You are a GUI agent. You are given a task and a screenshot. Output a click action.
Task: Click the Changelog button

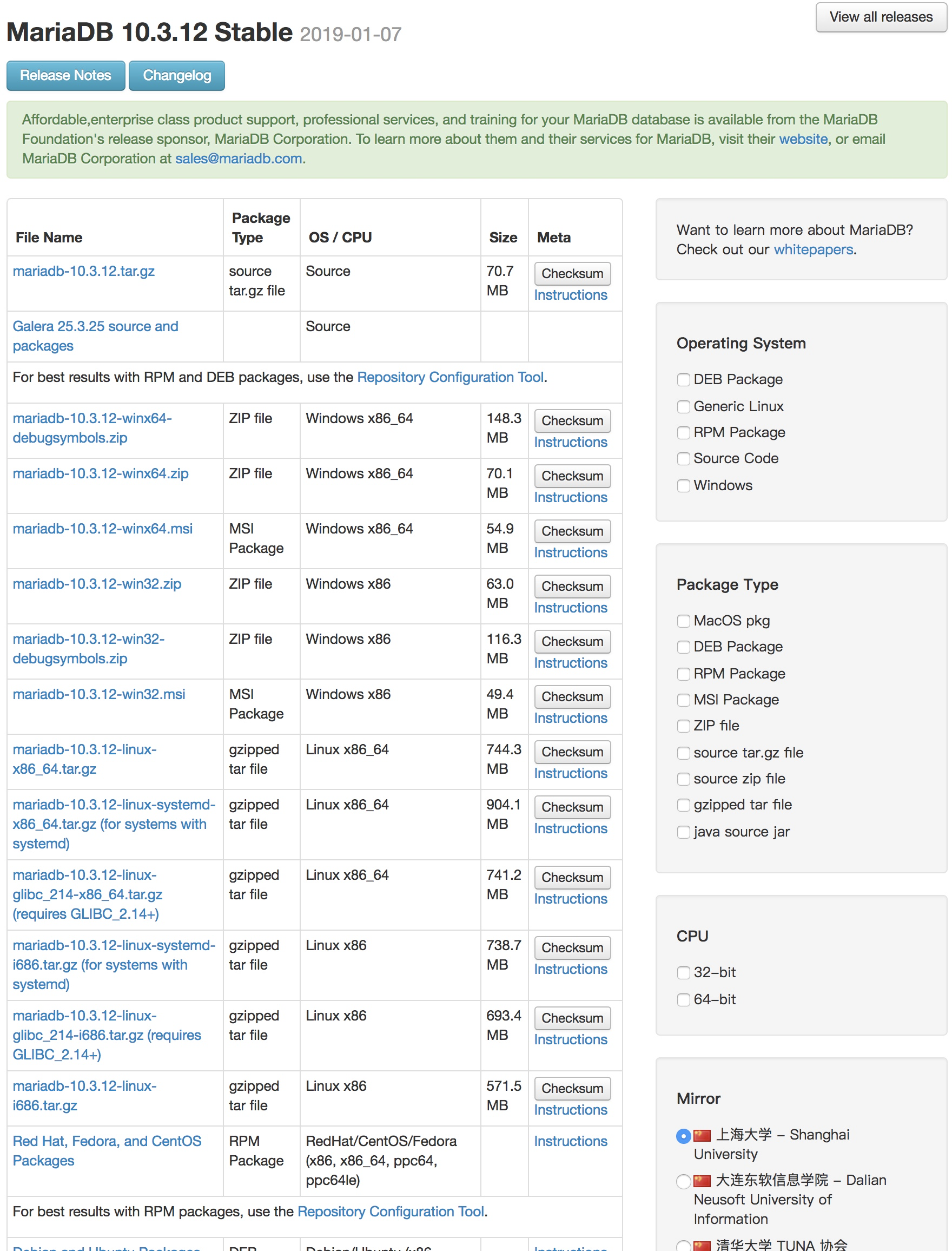click(176, 75)
